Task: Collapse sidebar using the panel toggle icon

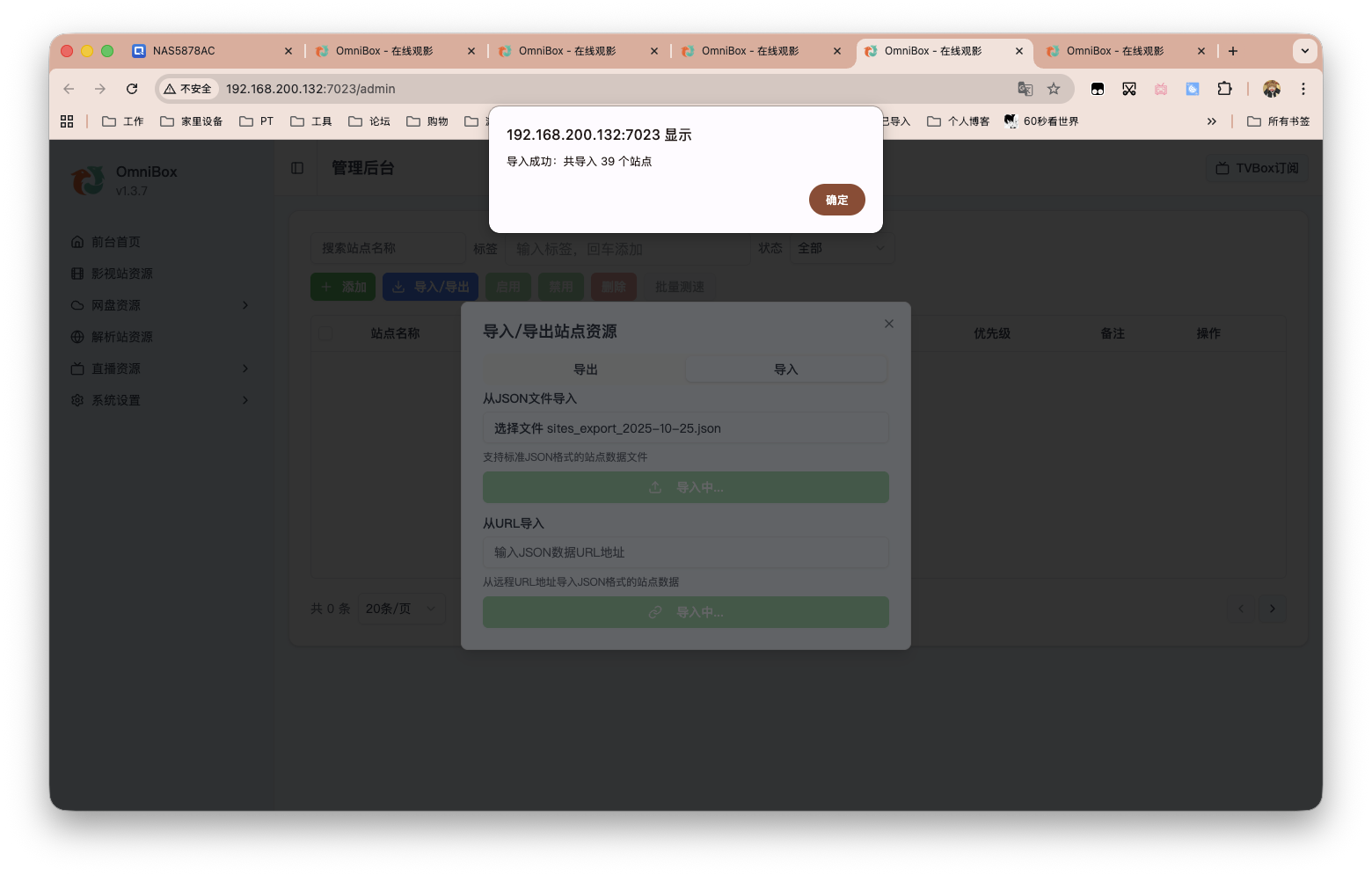Action: (296, 167)
